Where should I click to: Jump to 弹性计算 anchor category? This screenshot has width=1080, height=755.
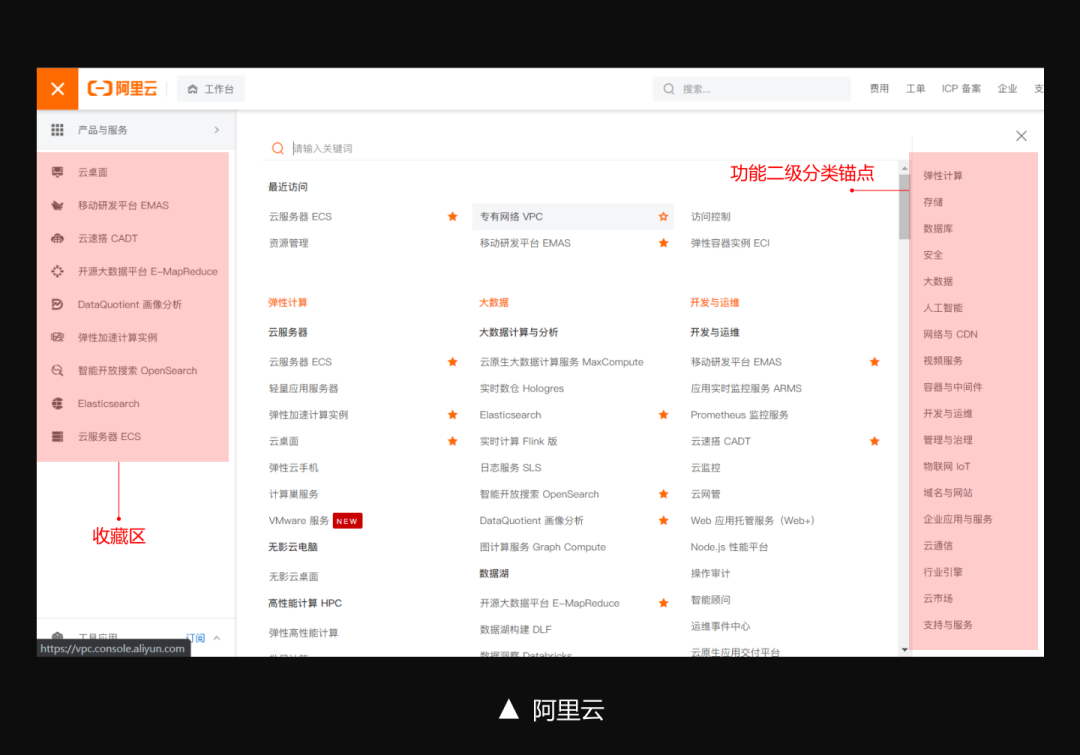coord(943,176)
